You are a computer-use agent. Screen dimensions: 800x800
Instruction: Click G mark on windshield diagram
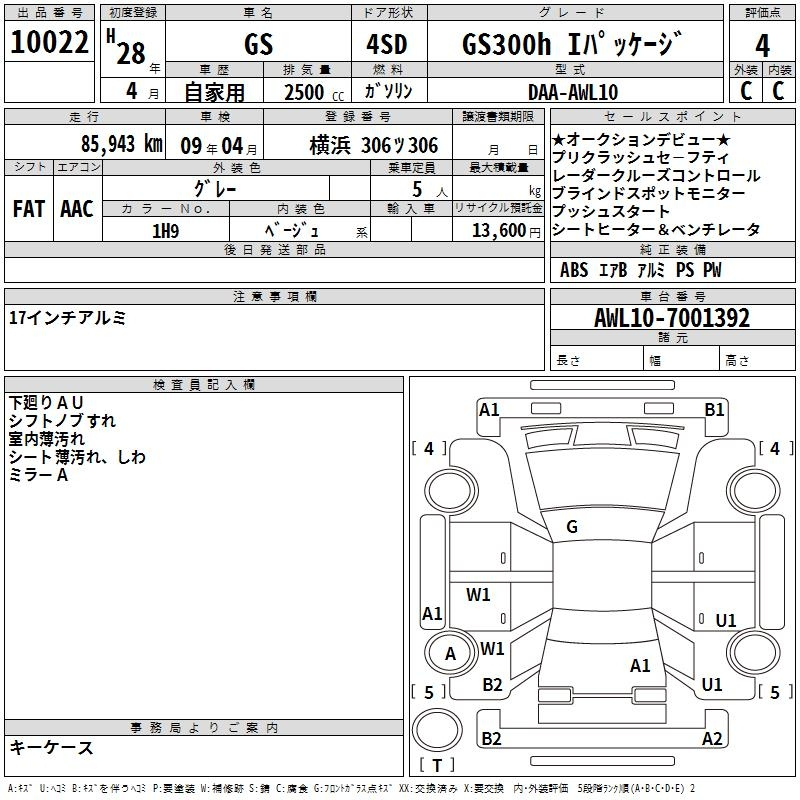(x=572, y=527)
